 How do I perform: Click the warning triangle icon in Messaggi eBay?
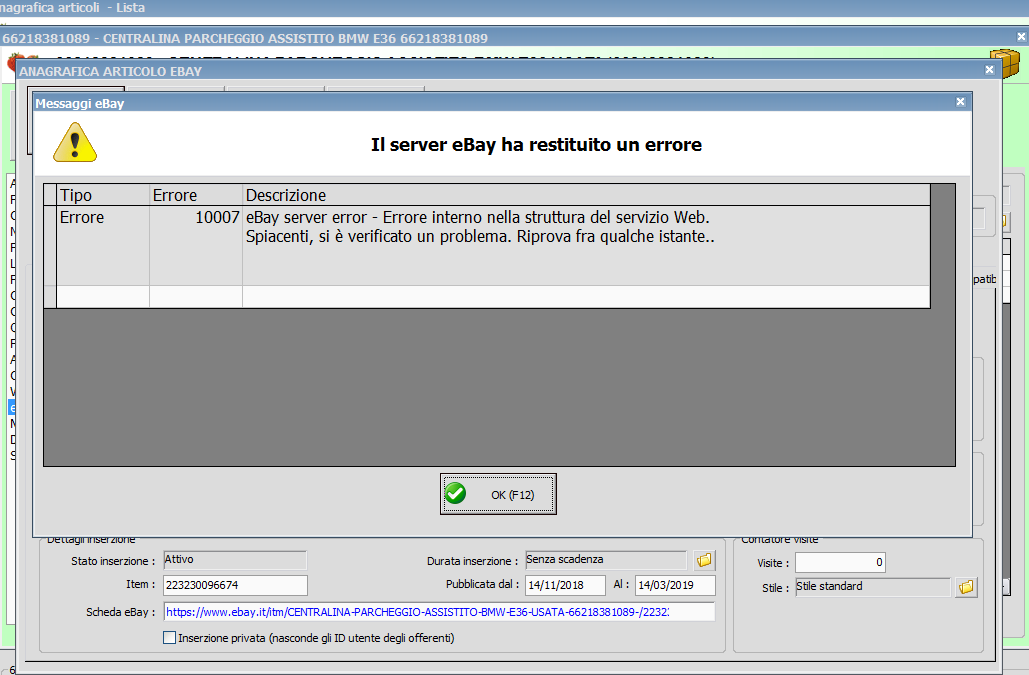coord(75,142)
